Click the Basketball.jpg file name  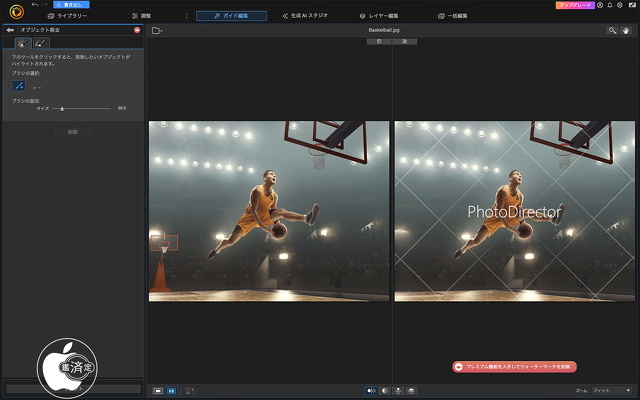384,30
